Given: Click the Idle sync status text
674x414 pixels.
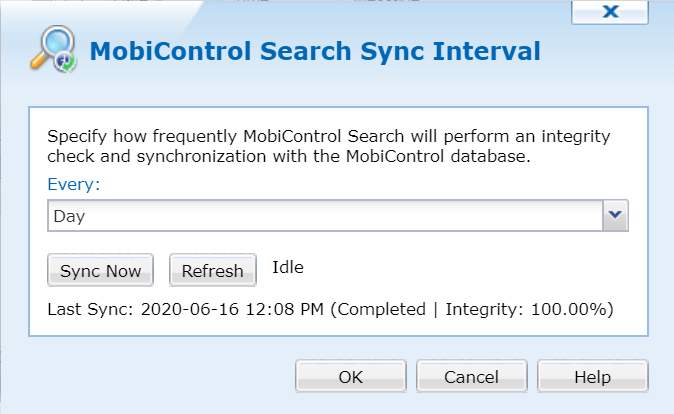Looking at the screenshot, I should coord(288,267).
